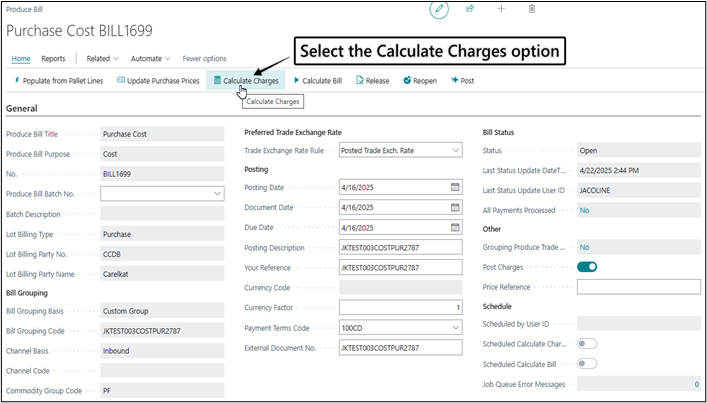
Task: Select the Calculate Charges action
Action: pos(246,81)
